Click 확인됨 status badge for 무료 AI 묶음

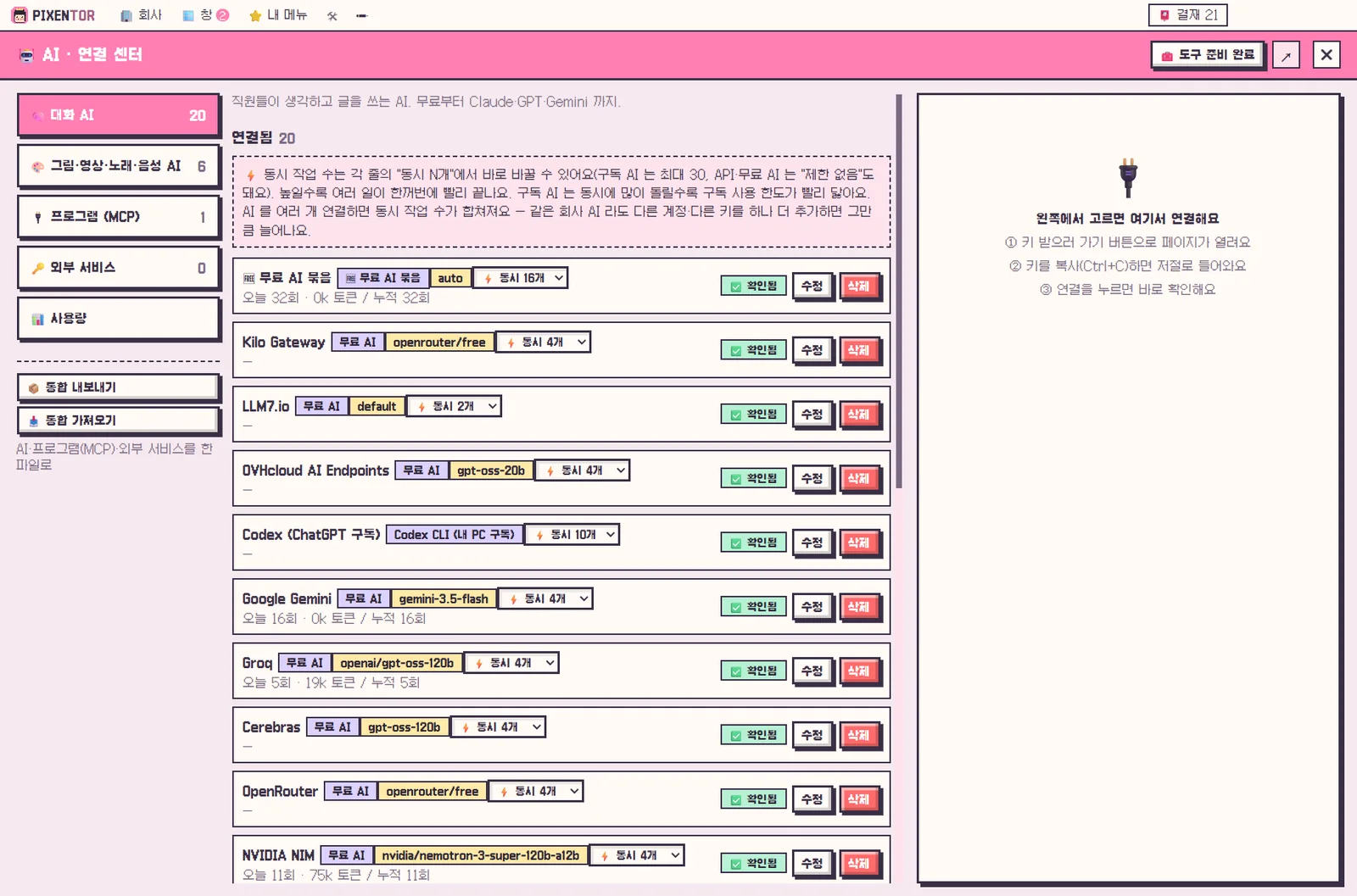[753, 287]
